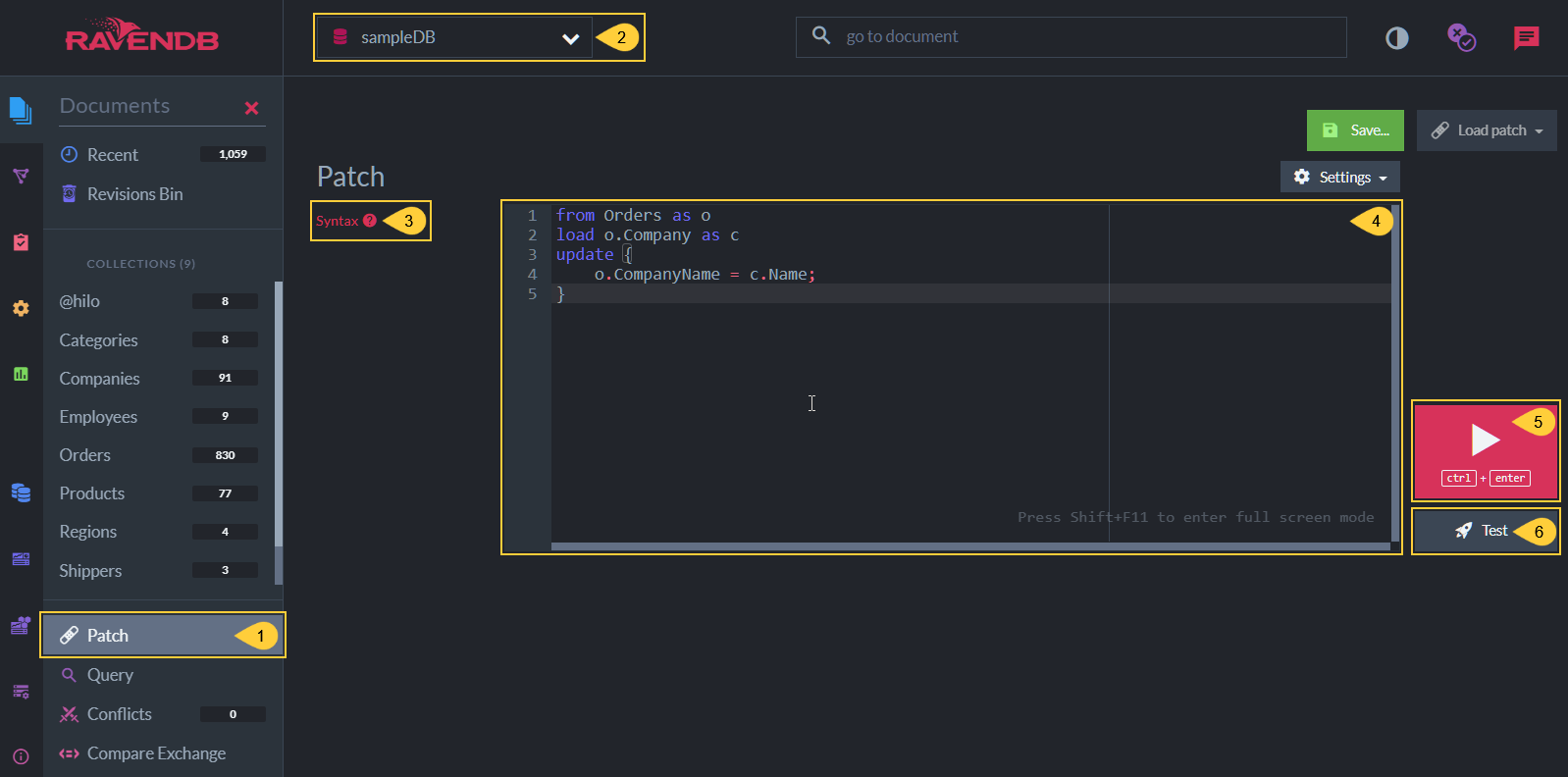Click the Recent clock icon
The width and height of the screenshot is (1568, 777).
pyautogui.click(x=69, y=154)
